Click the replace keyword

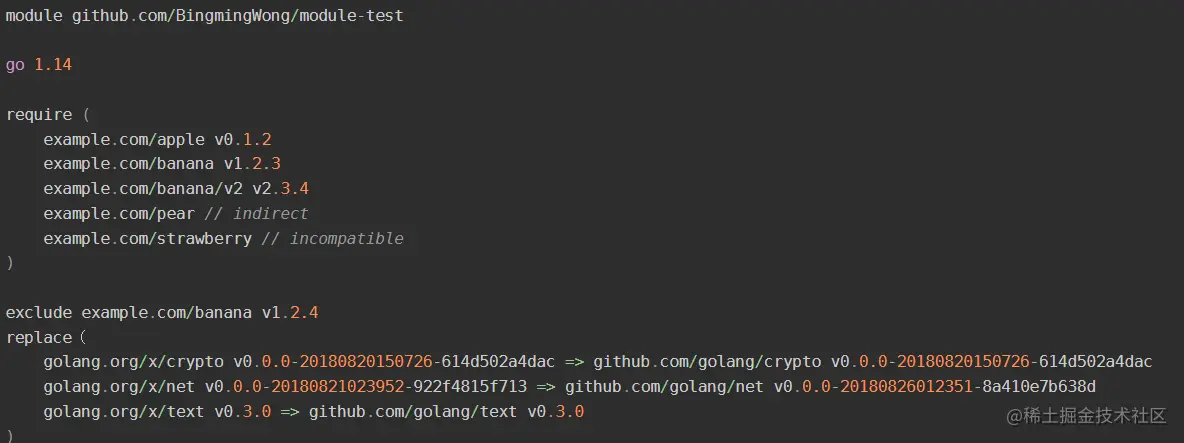click(39, 337)
